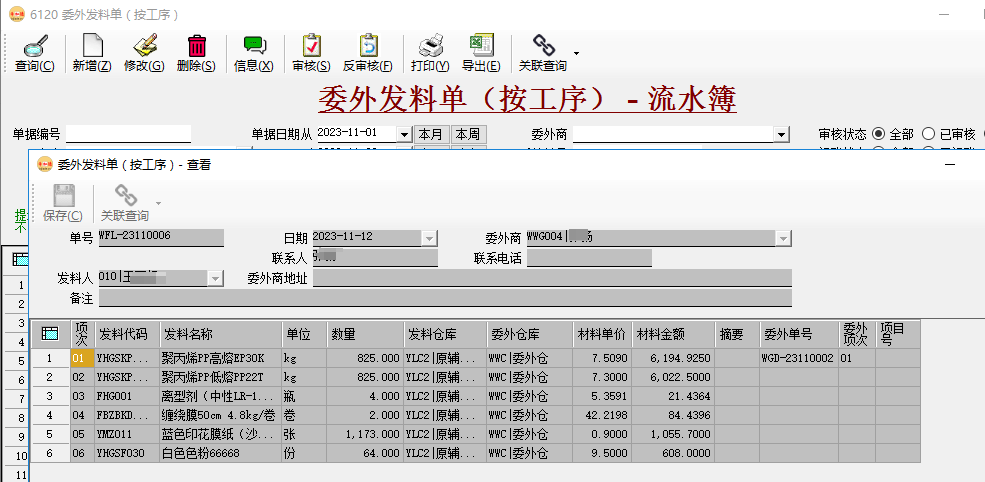Export to Excel with 导出(E)
985x482 pixels.
[481, 53]
